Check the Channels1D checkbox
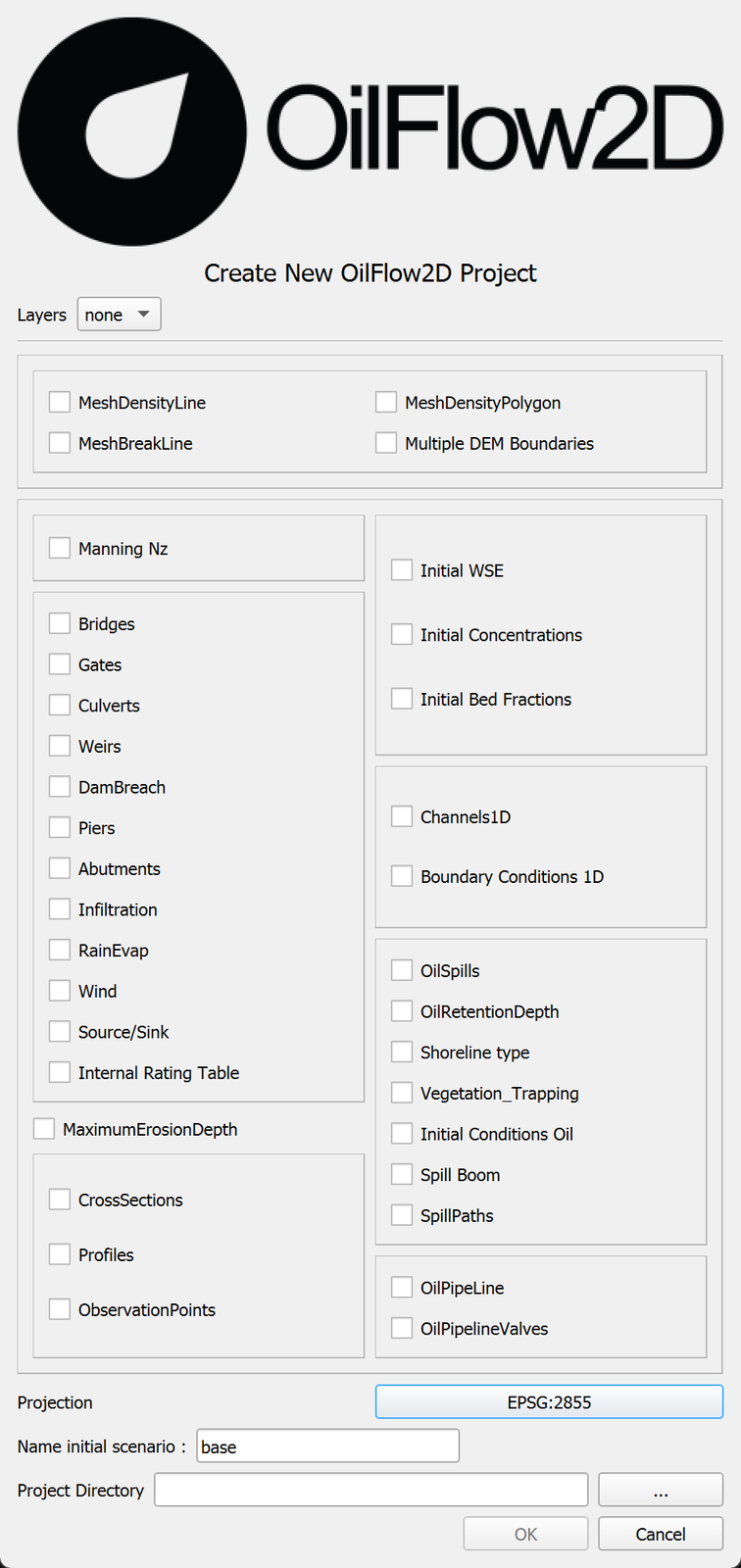Image resolution: width=741 pixels, height=1568 pixels. coord(402,817)
